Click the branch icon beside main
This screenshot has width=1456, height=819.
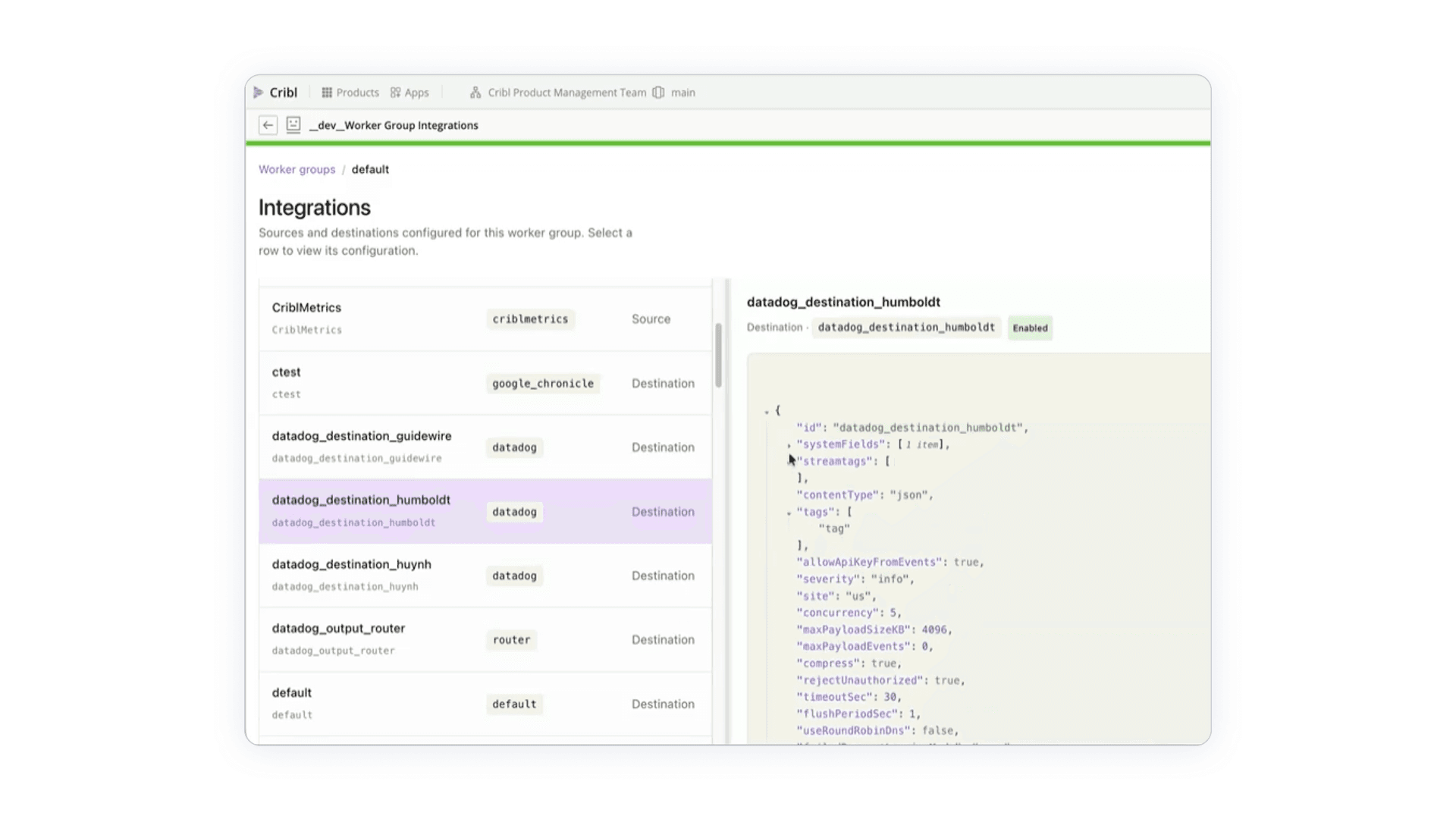tap(658, 93)
